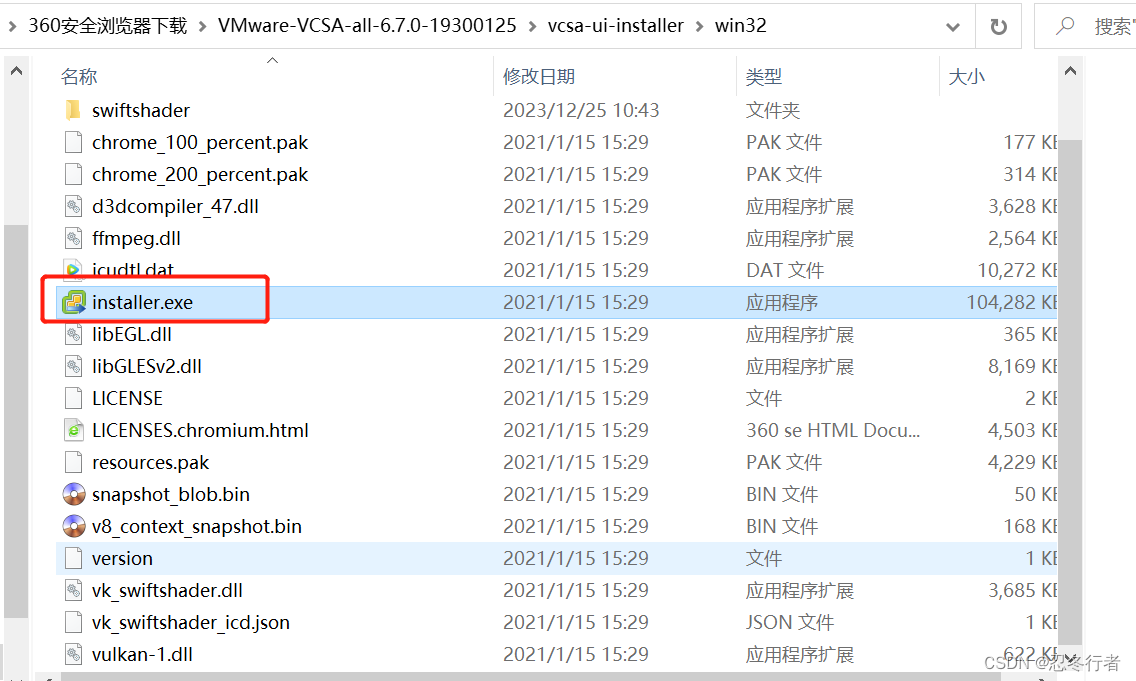Viewport: 1136px width, 681px height.
Task: Click the libEGL.dll file icon
Action: coord(73,334)
